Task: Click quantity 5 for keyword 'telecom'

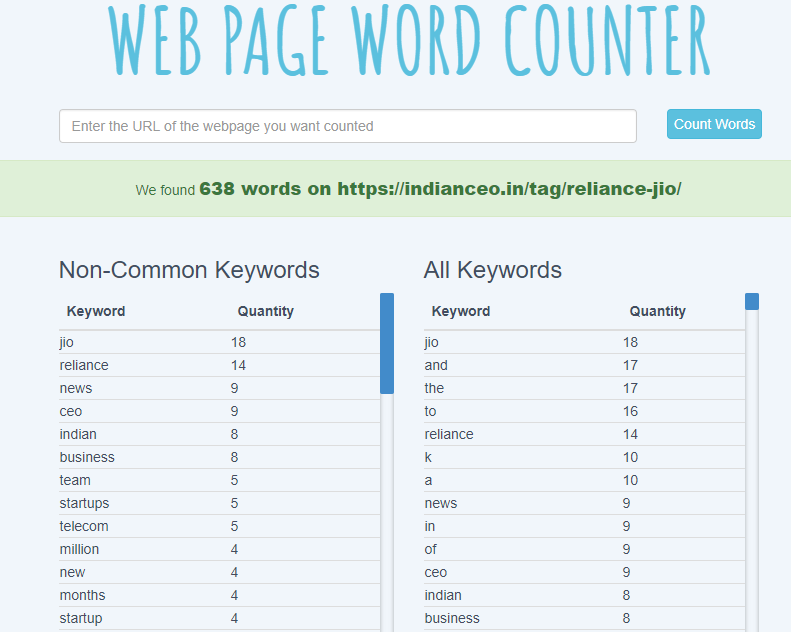Action: coord(234,526)
